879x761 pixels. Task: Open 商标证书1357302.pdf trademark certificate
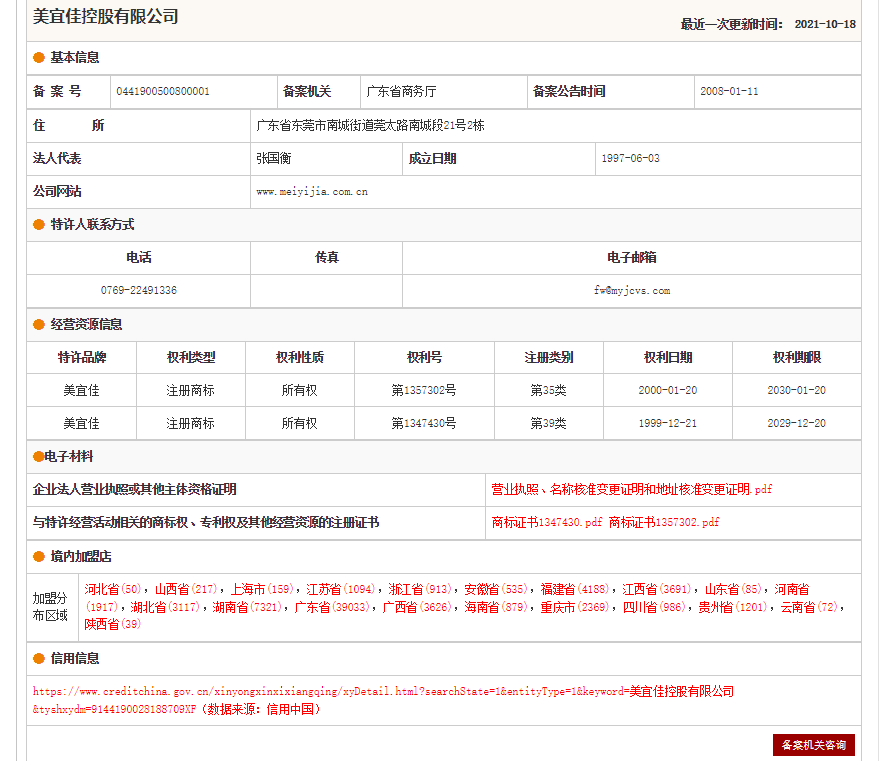[664, 523]
